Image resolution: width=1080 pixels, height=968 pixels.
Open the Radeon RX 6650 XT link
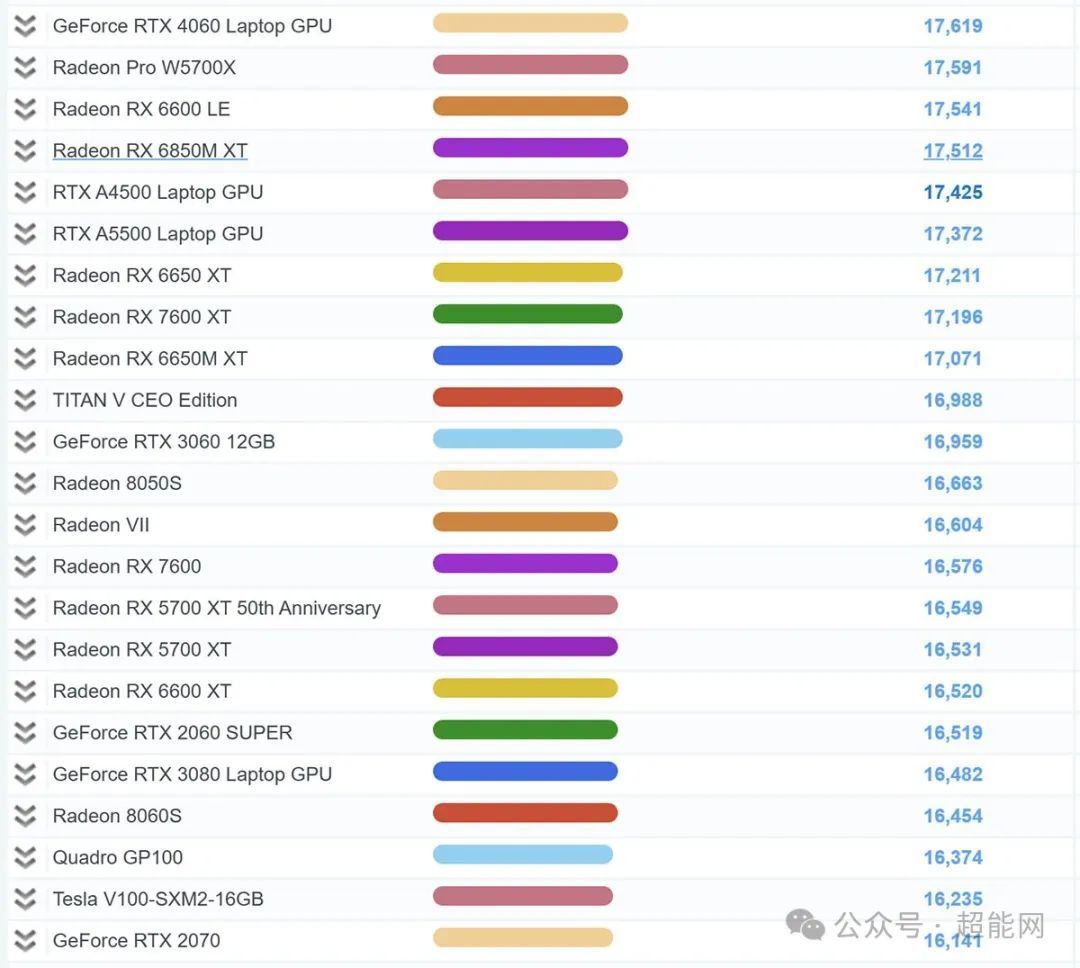point(142,276)
